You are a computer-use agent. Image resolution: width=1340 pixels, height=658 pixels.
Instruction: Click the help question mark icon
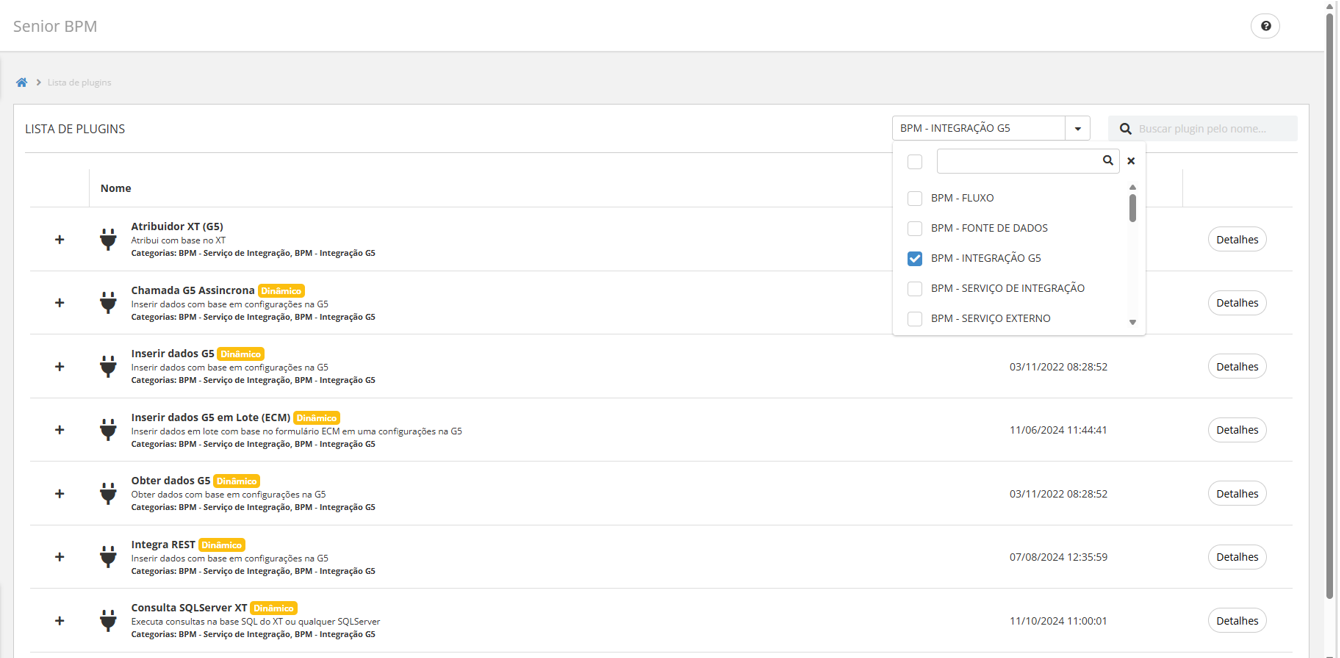(1265, 26)
